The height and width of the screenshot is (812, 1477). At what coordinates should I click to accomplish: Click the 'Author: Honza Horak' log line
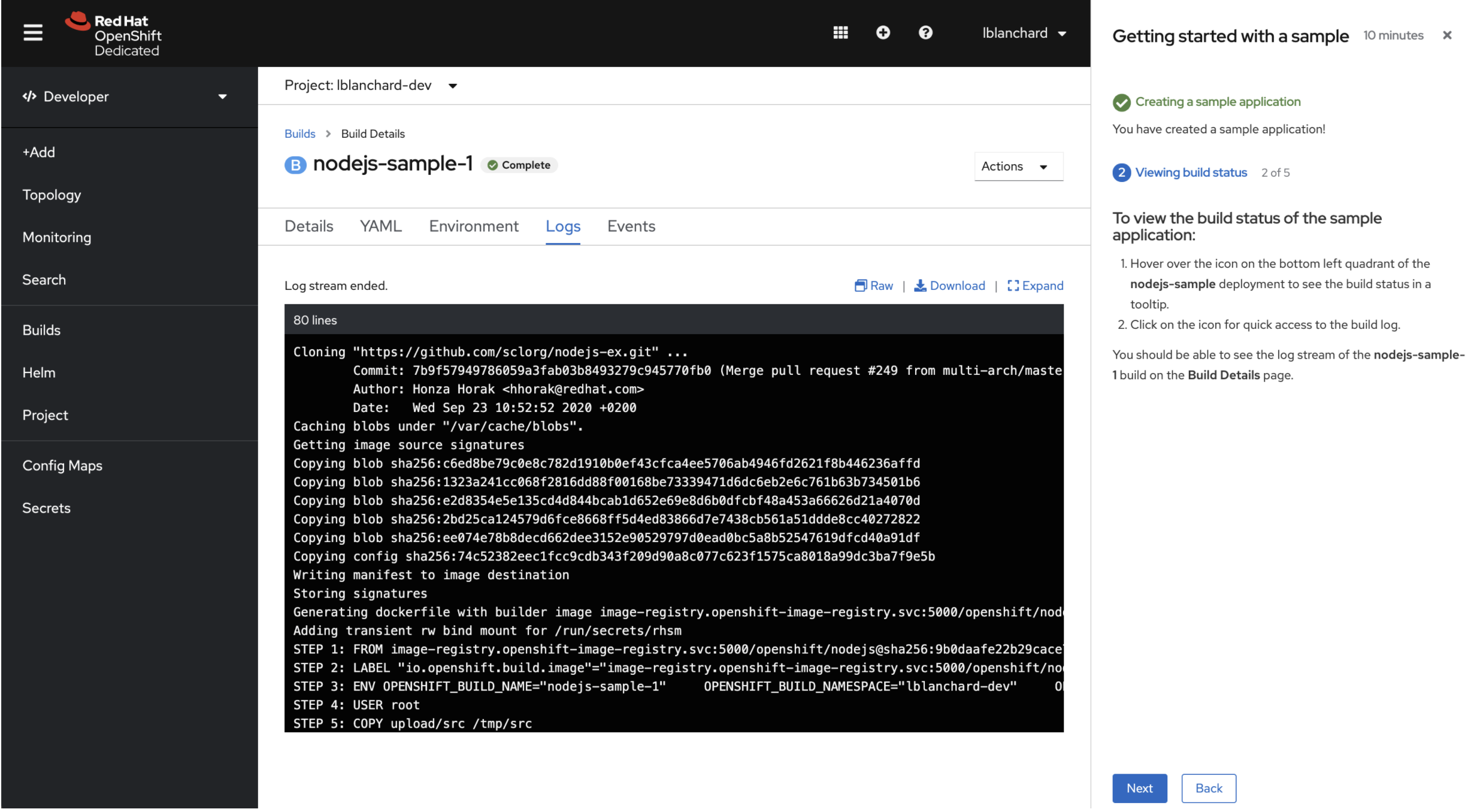pyautogui.click(x=498, y=389)
